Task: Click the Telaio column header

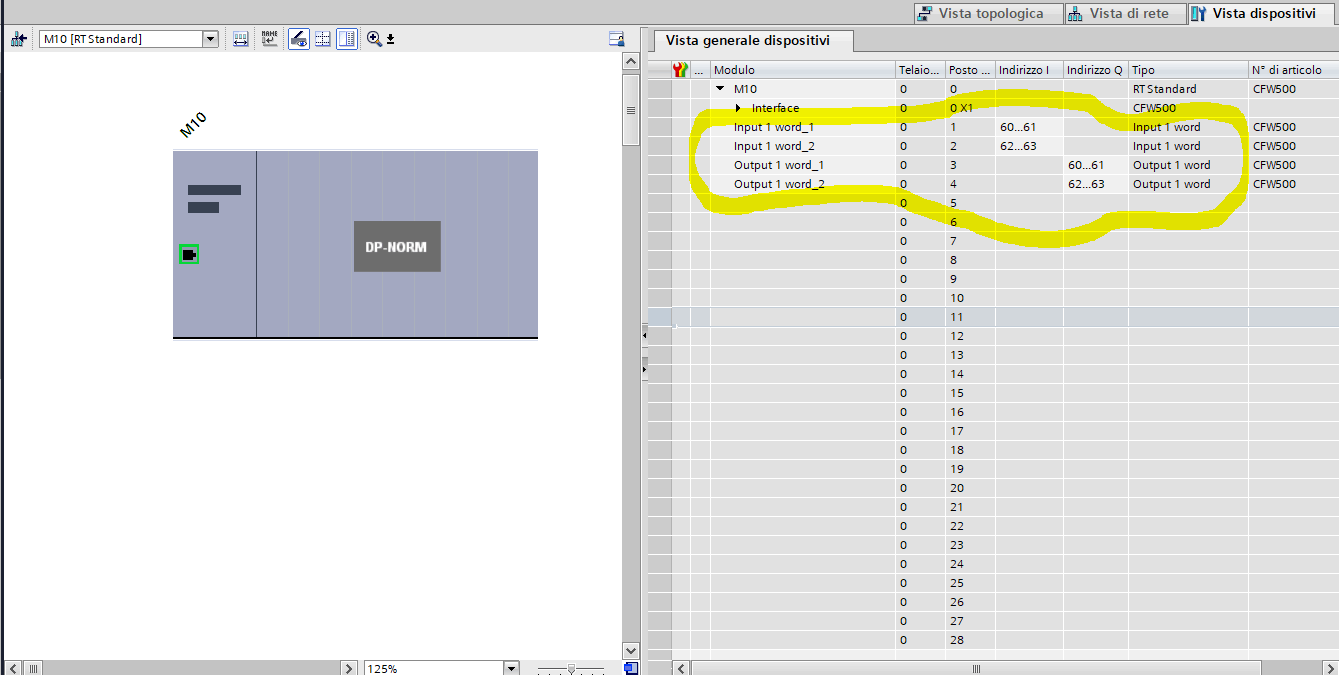Action: click(920, 70)
